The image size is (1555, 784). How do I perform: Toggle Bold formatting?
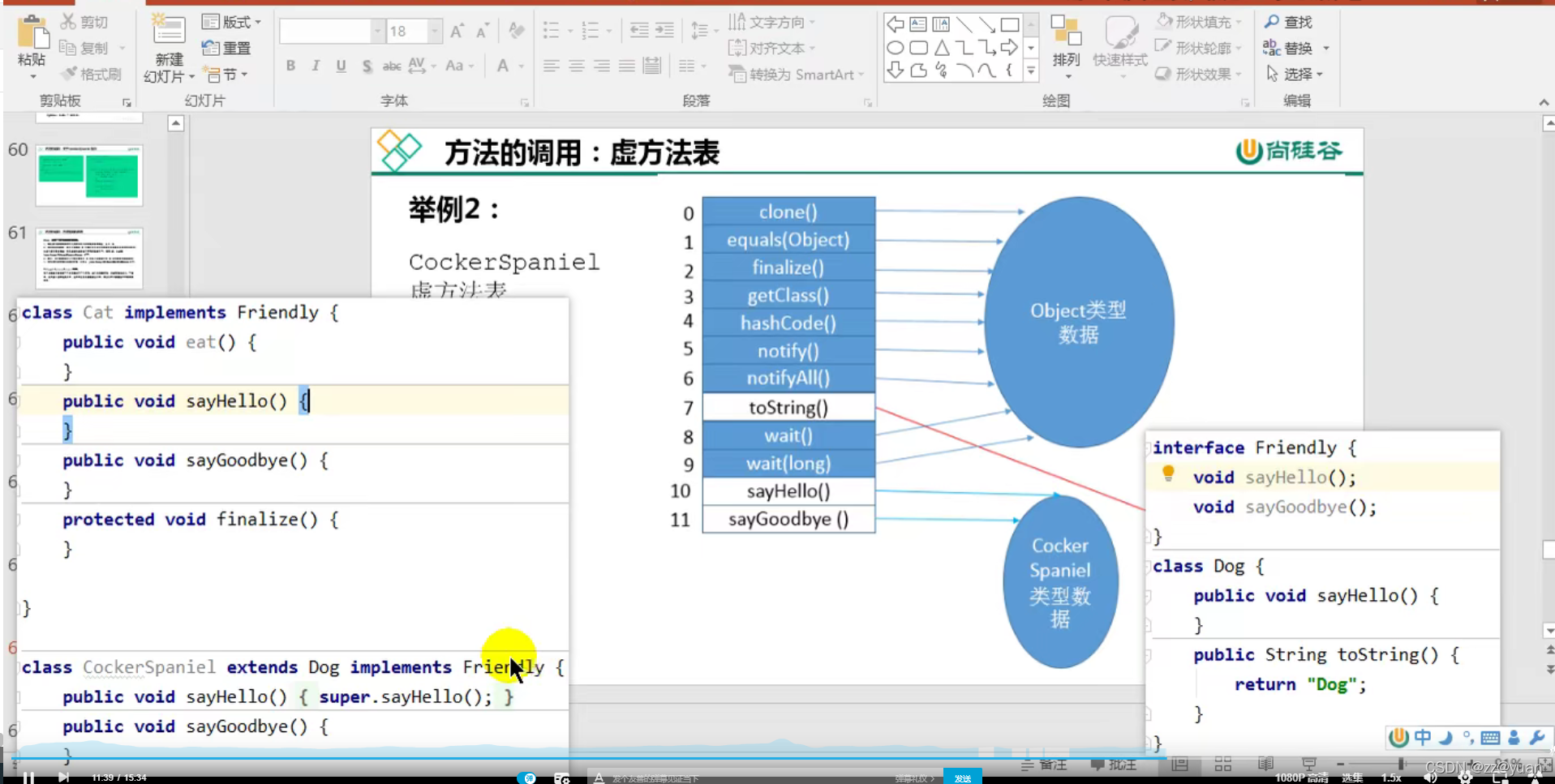coord(290,66)
